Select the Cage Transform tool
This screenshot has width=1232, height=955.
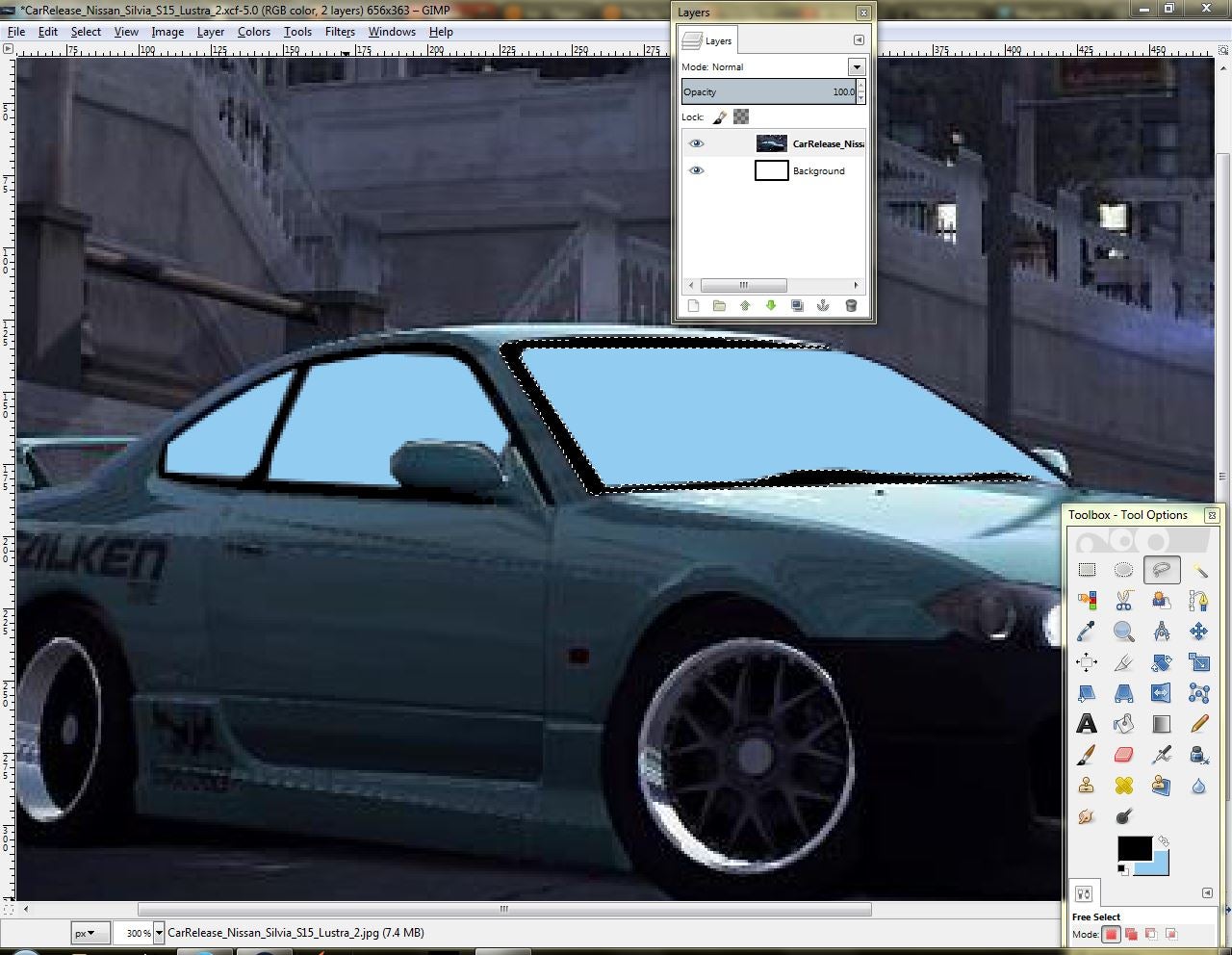pyautogui.click(x=1198, y=693)
